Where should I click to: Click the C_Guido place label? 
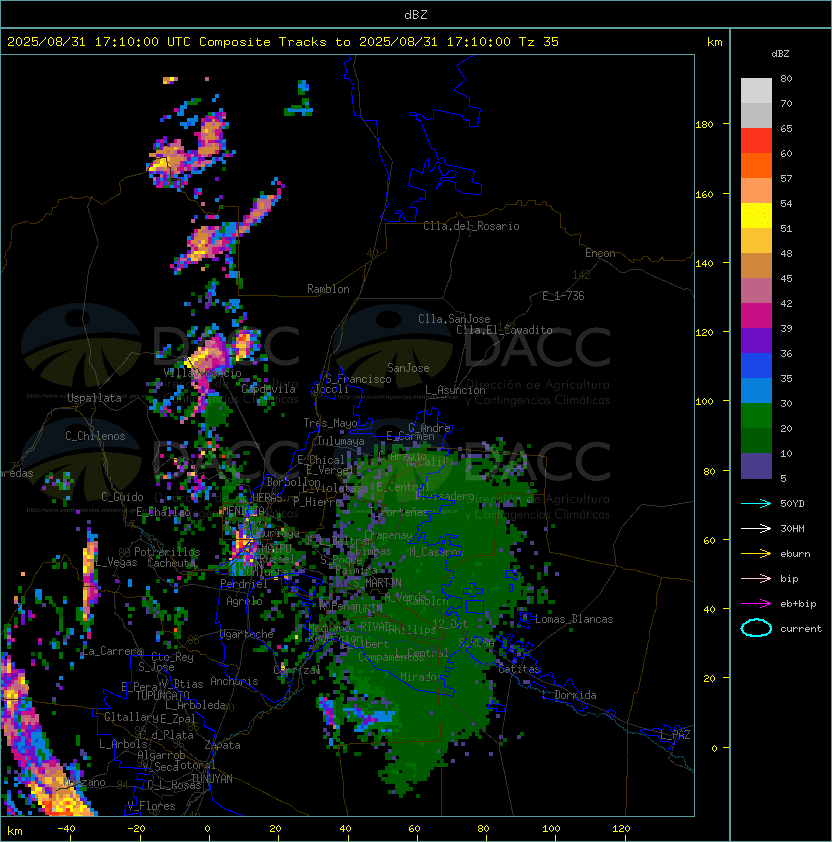pos(122,497)
